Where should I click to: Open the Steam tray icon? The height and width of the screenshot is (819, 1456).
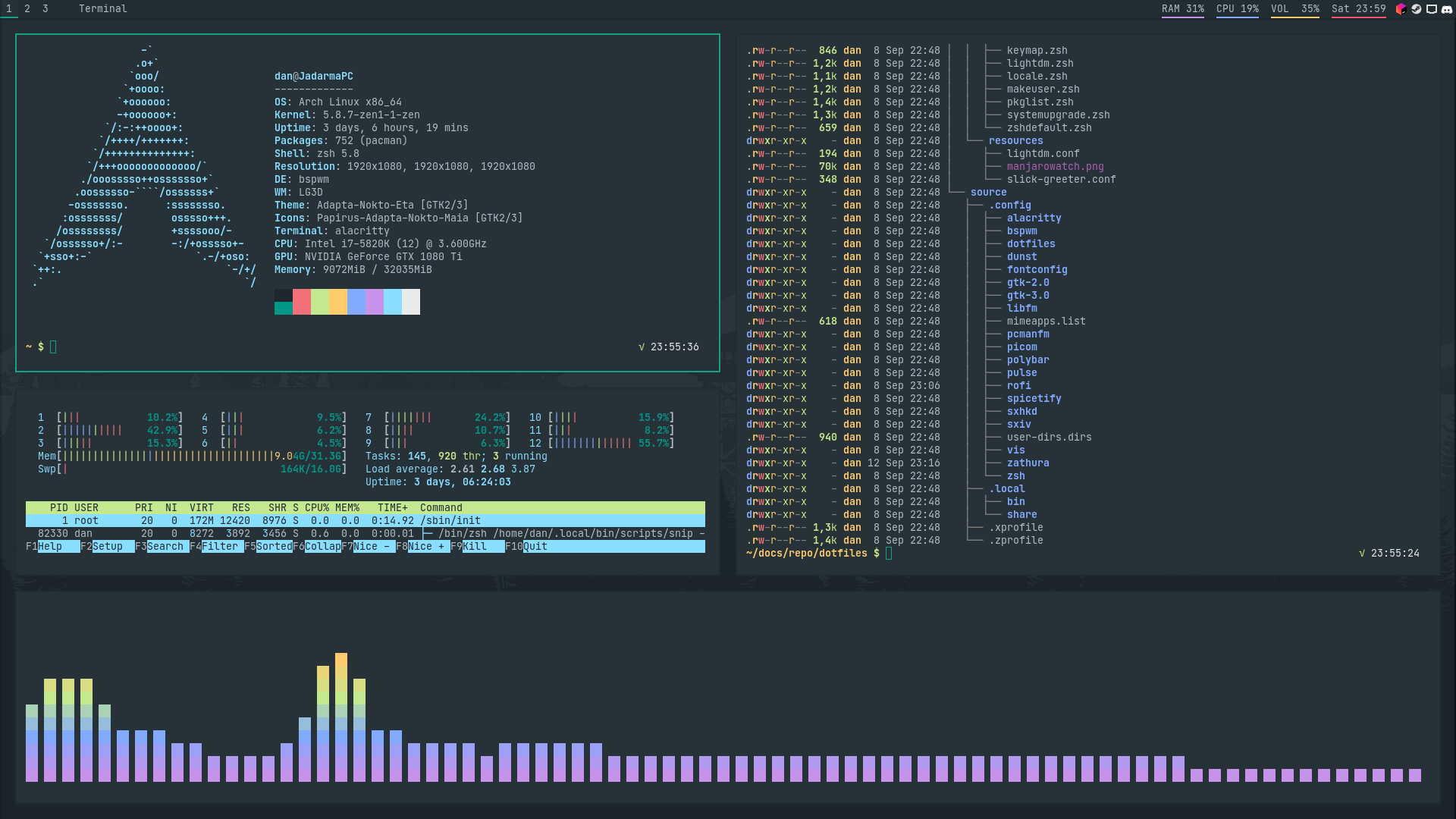(1416, 9)
